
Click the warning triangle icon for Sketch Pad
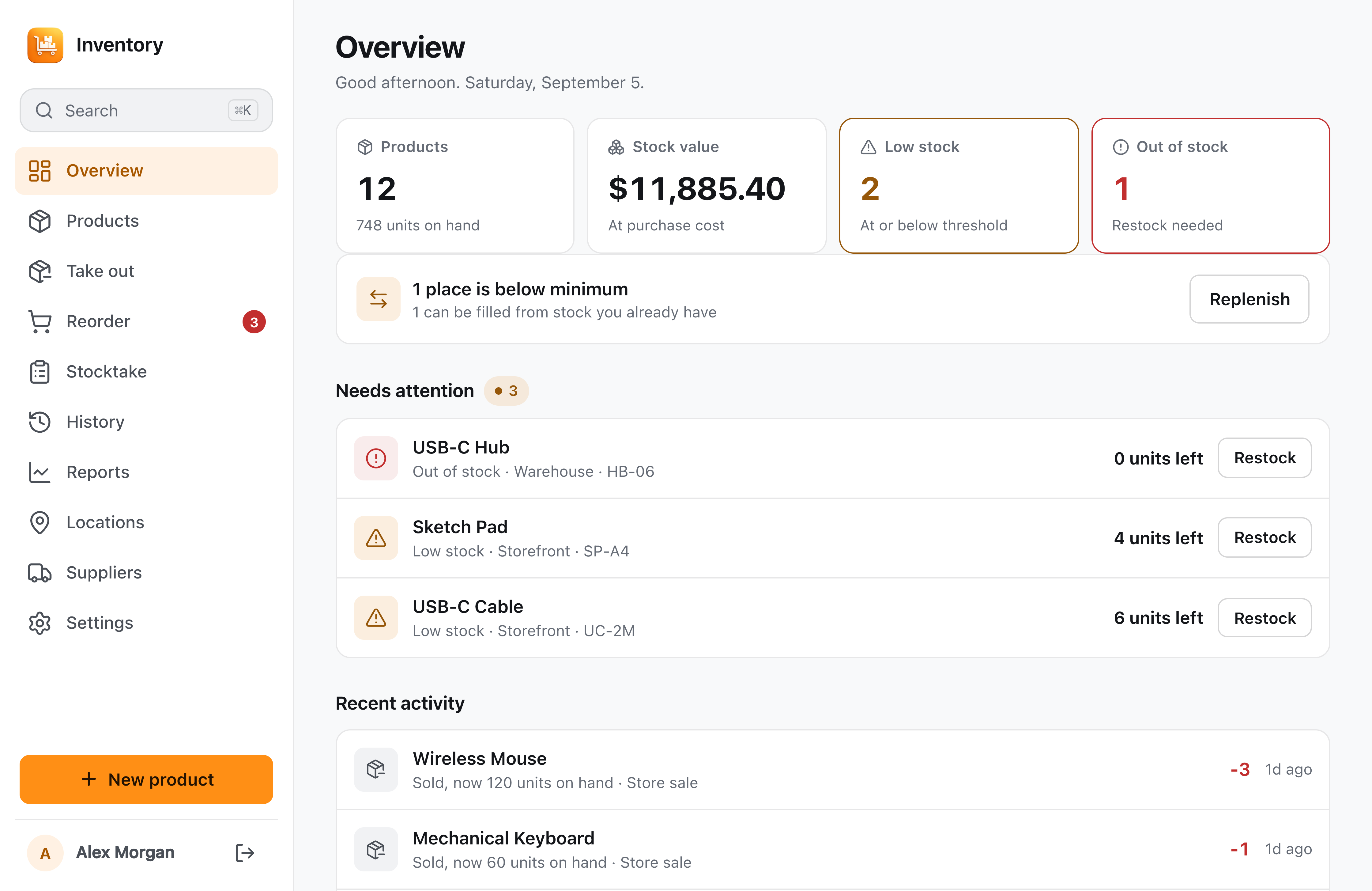pos(376,538)
